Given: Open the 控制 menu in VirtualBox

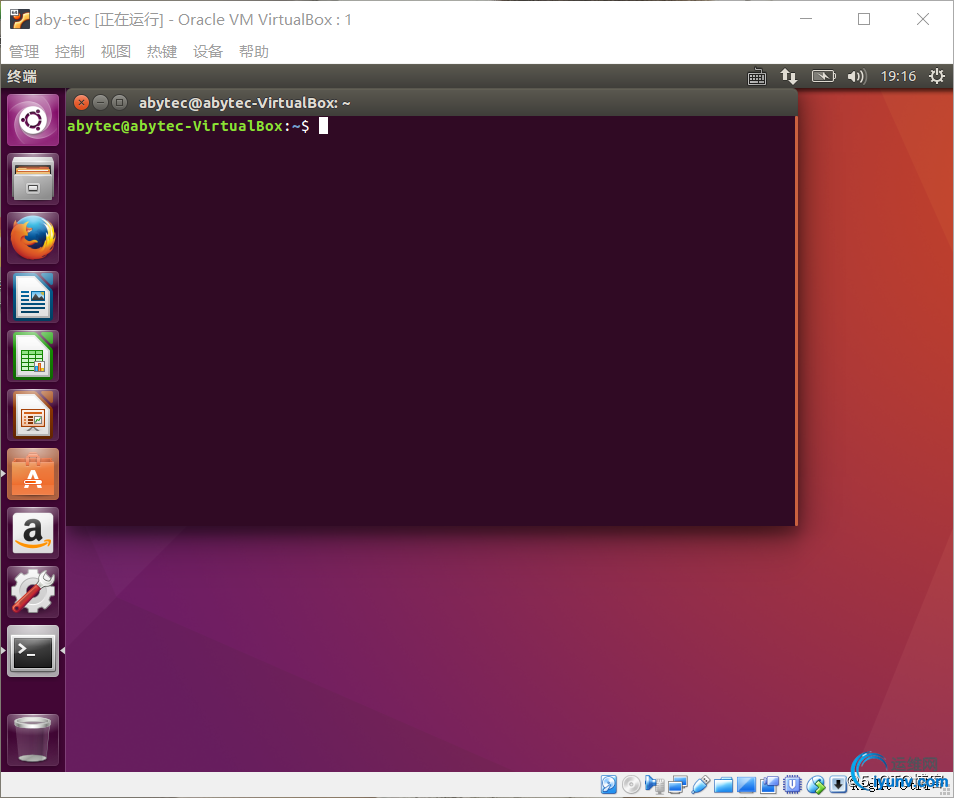Looking at the screenshot, I should pyautogui.click(x=69, y=52).
